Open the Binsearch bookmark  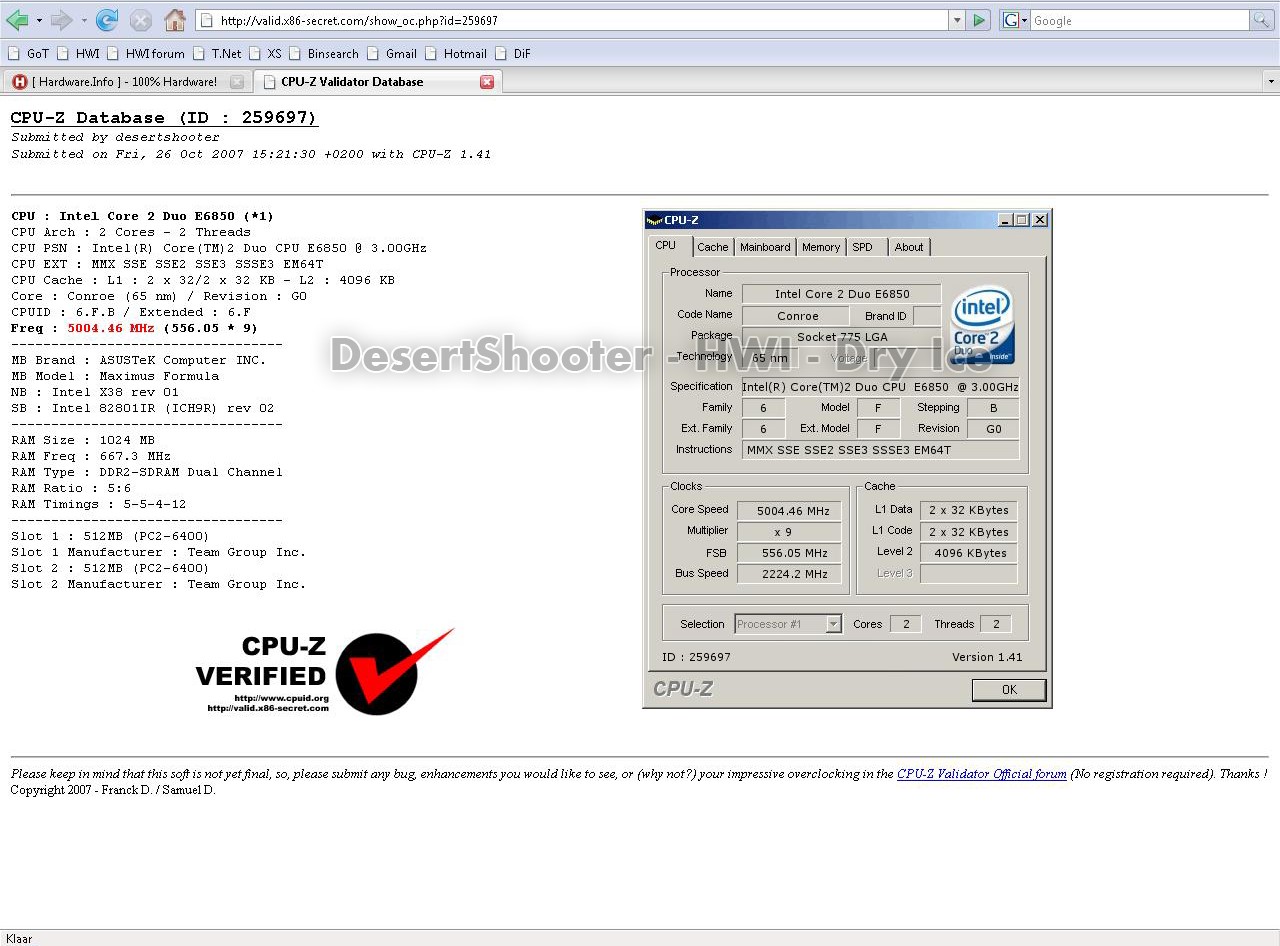pyautogui.click(x=323, y=54)
